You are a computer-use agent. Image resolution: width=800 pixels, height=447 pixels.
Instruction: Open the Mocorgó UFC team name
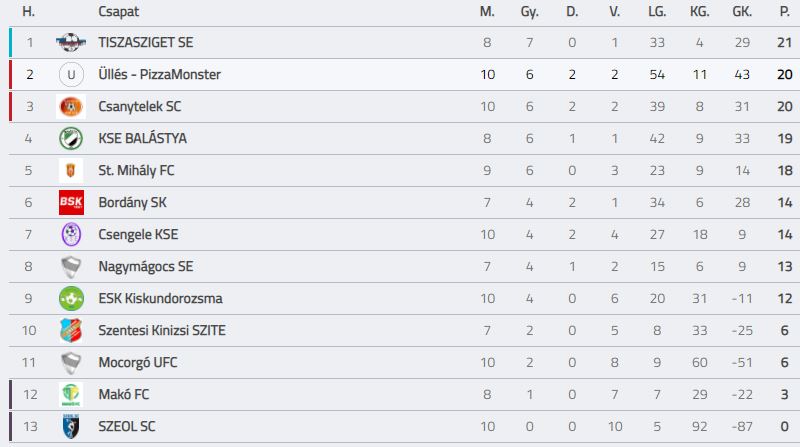tap(138, 362)
